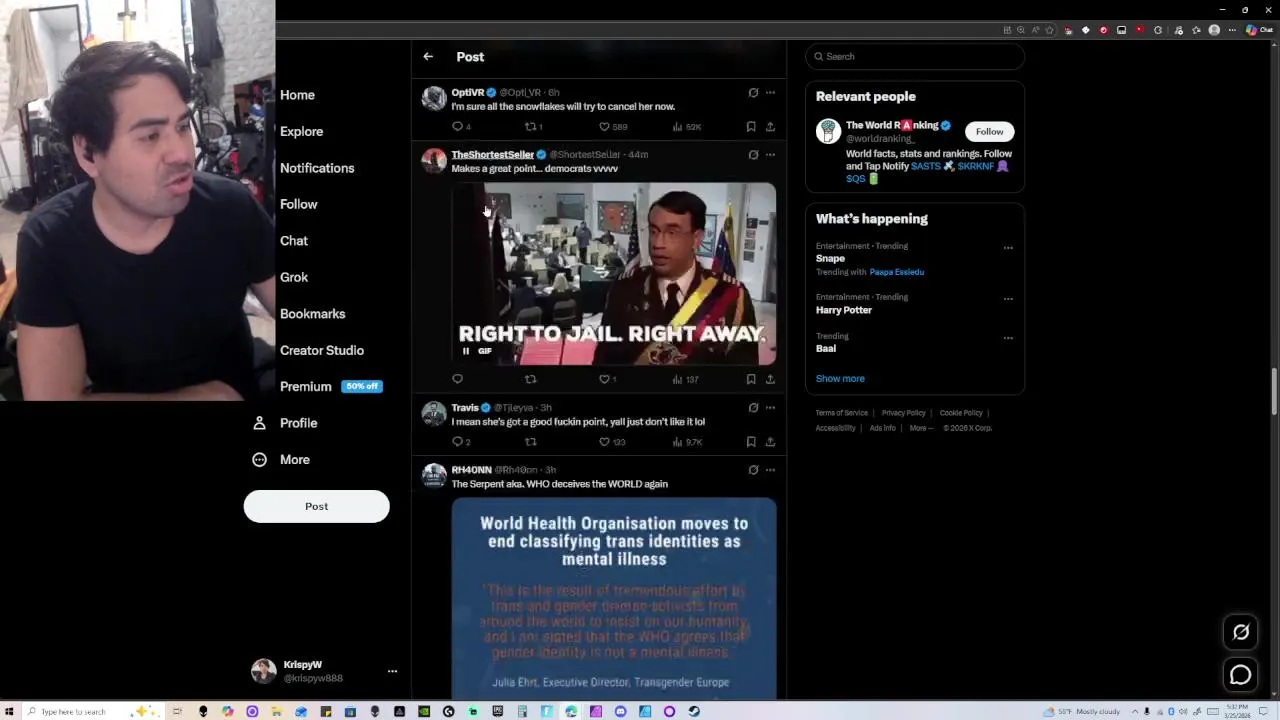Open the Right to Jail GIF
Image resolution: width=1280 pixels, height=720 pixels.
[614, 273]
